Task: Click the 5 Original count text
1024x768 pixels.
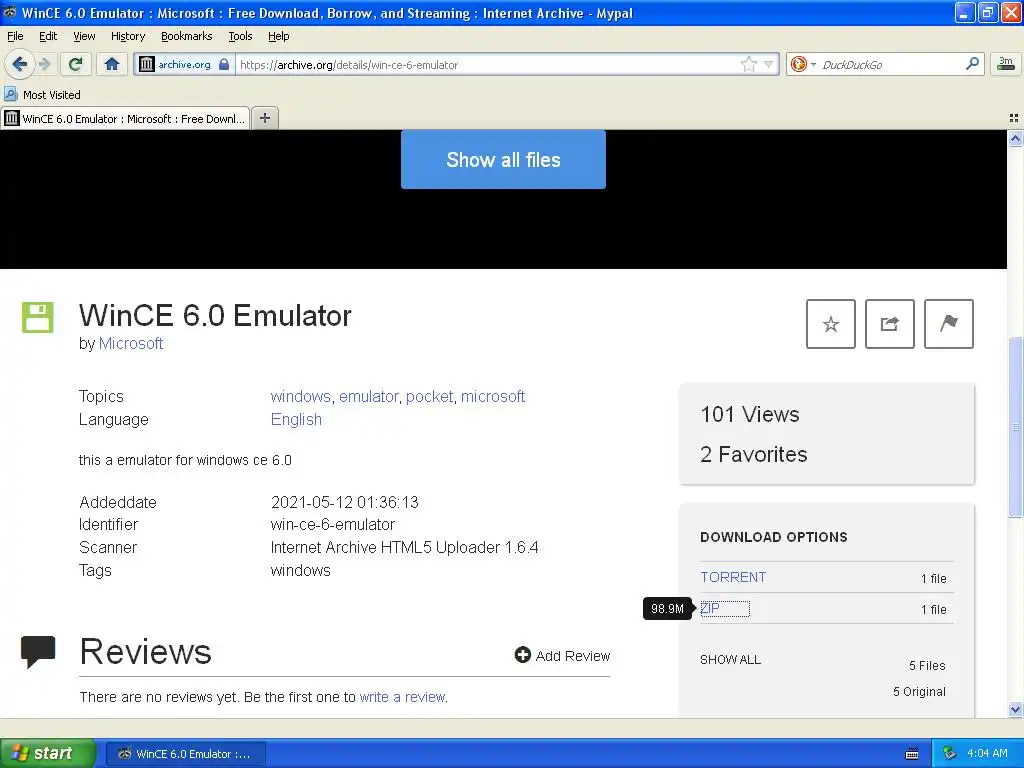Action: coord(919,692)
